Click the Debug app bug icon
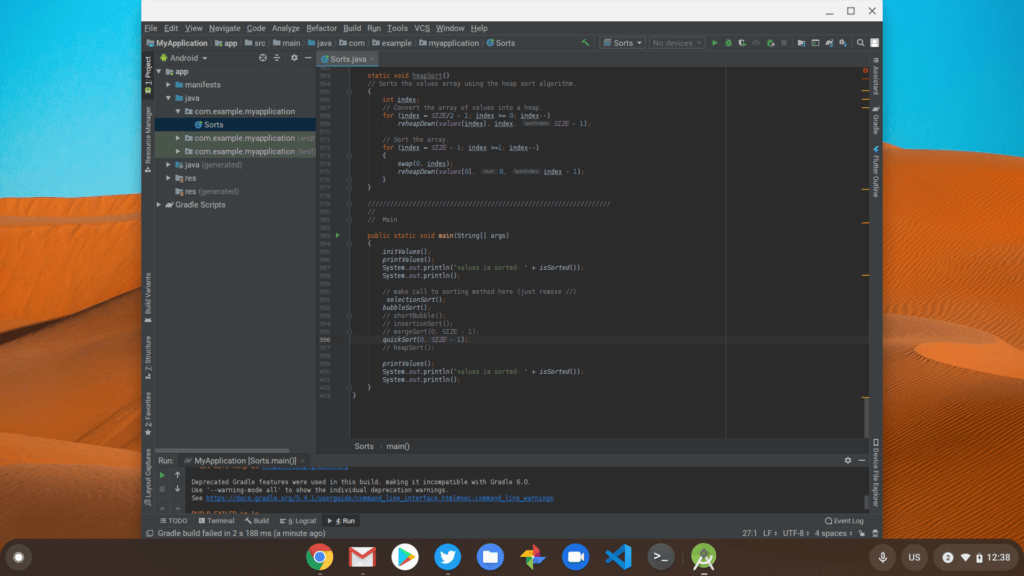The width and height of the screenshot is (1024, 576). 728,43
